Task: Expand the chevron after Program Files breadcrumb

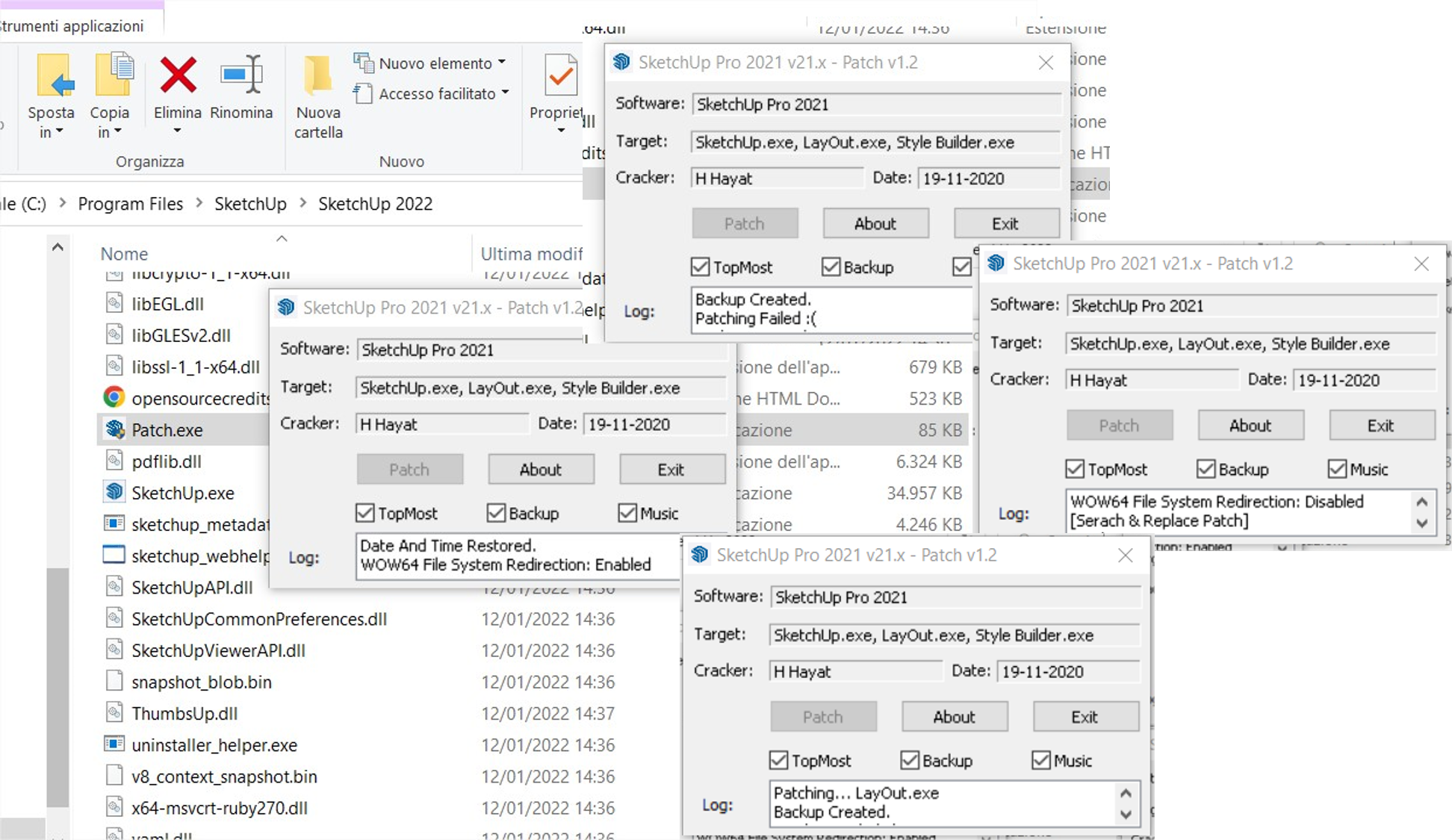Action: point(199,203)
